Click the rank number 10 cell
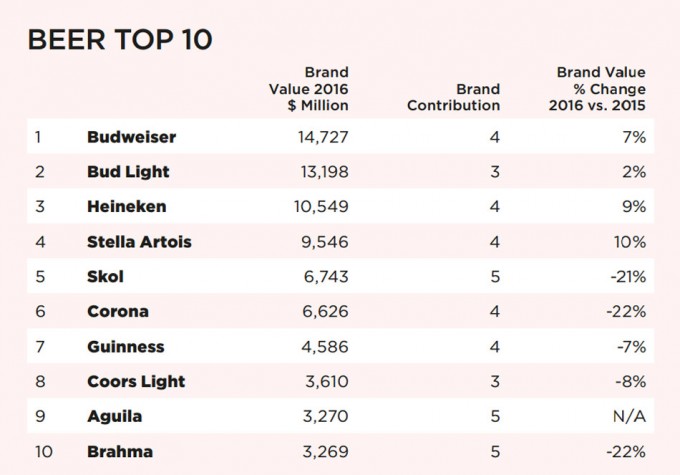The image size is (680, 475). (x=44, y=452)
